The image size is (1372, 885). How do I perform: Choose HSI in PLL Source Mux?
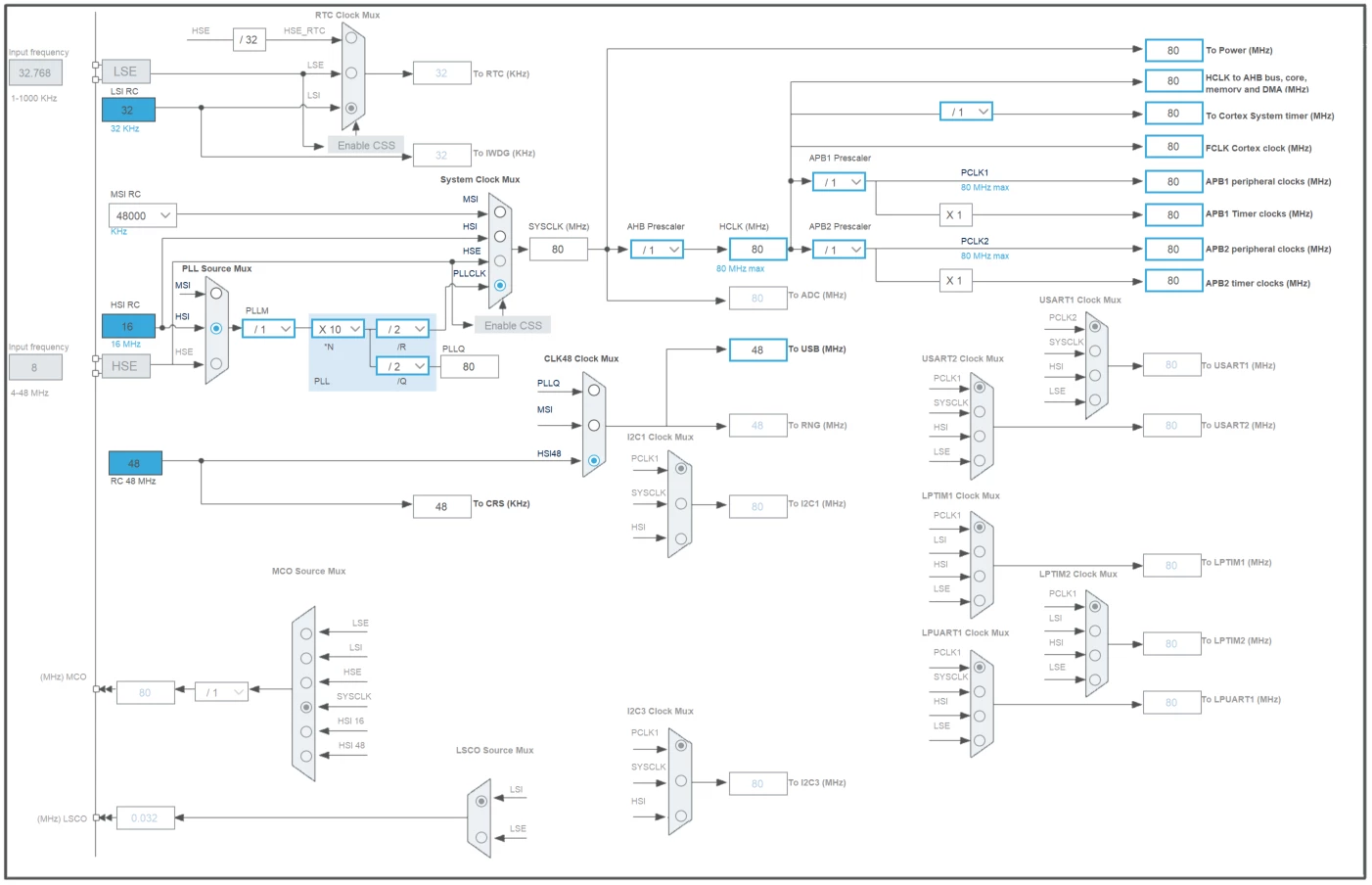(x=216, y=328)
